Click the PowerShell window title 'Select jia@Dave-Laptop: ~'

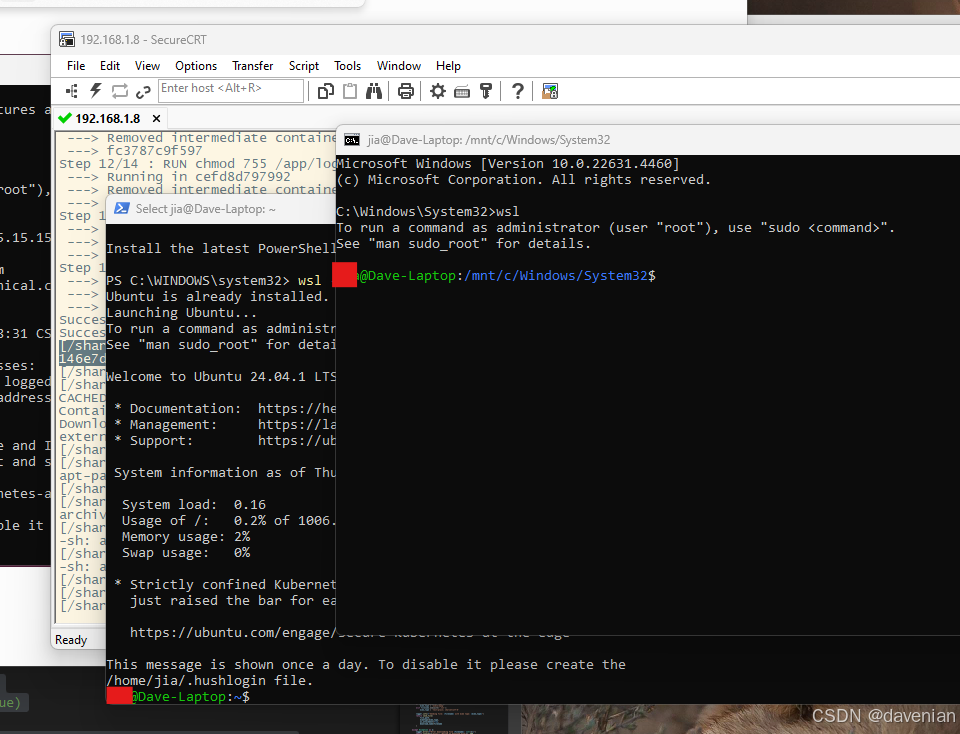point(206,209)
